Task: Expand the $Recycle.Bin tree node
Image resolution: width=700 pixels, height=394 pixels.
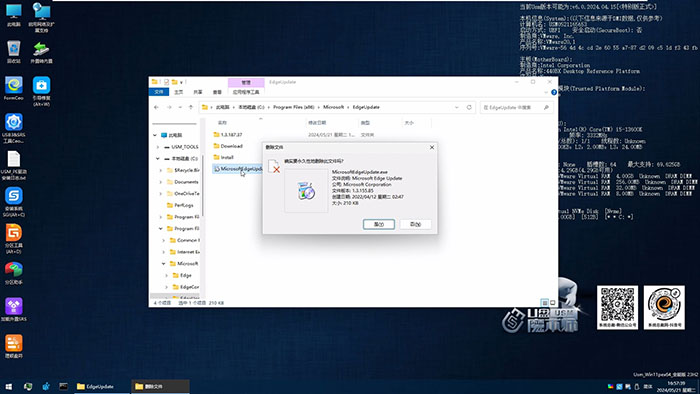Action: pyautogui.click(x=161, y=170)
